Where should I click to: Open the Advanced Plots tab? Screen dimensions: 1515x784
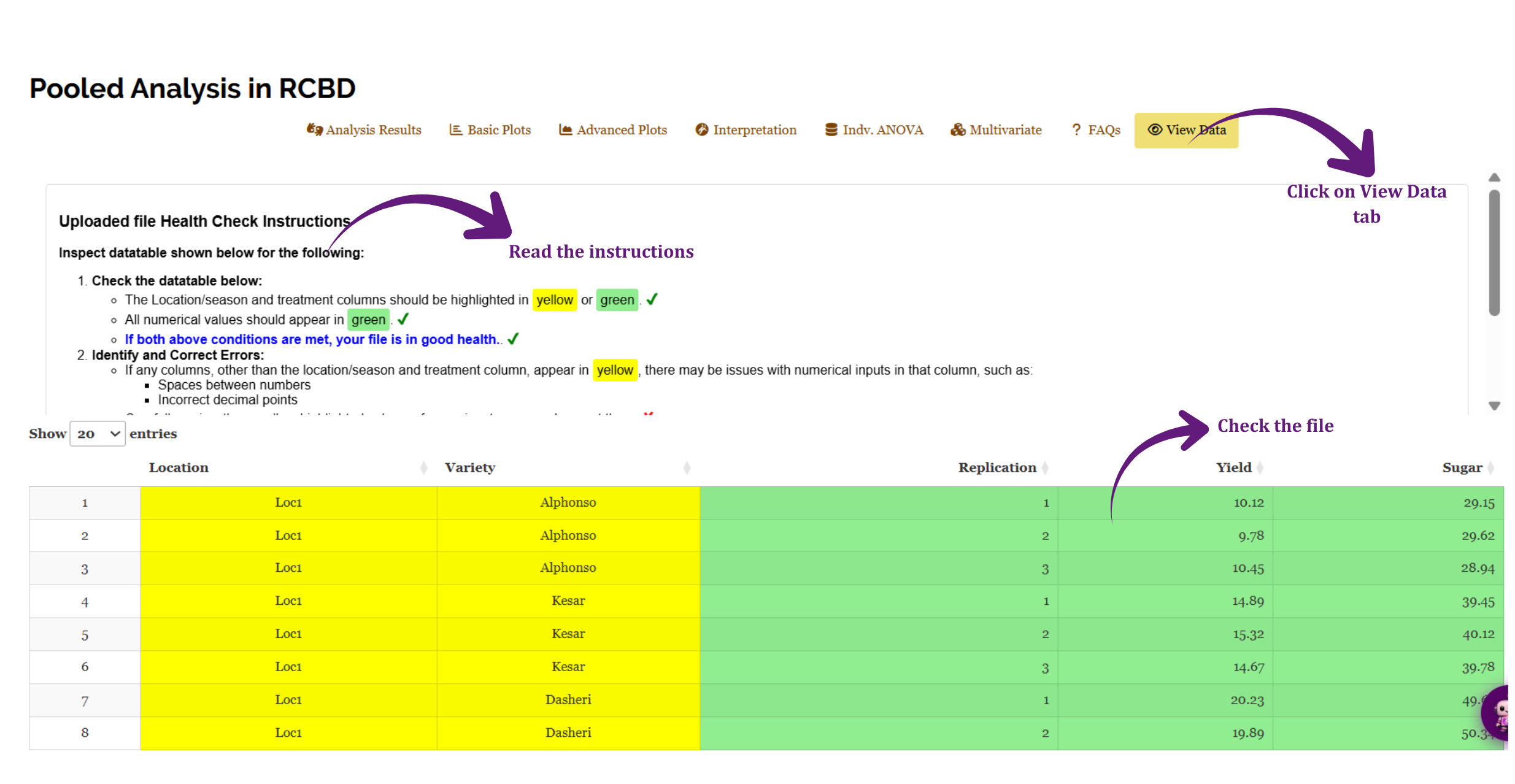click(613, 130)
